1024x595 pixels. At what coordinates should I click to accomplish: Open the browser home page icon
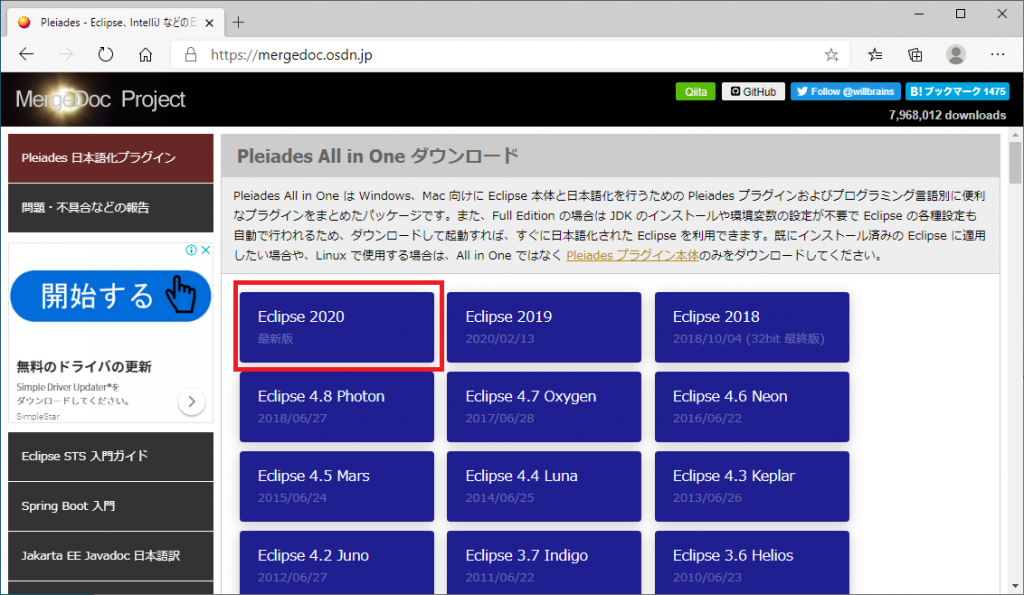pos(146,54)
